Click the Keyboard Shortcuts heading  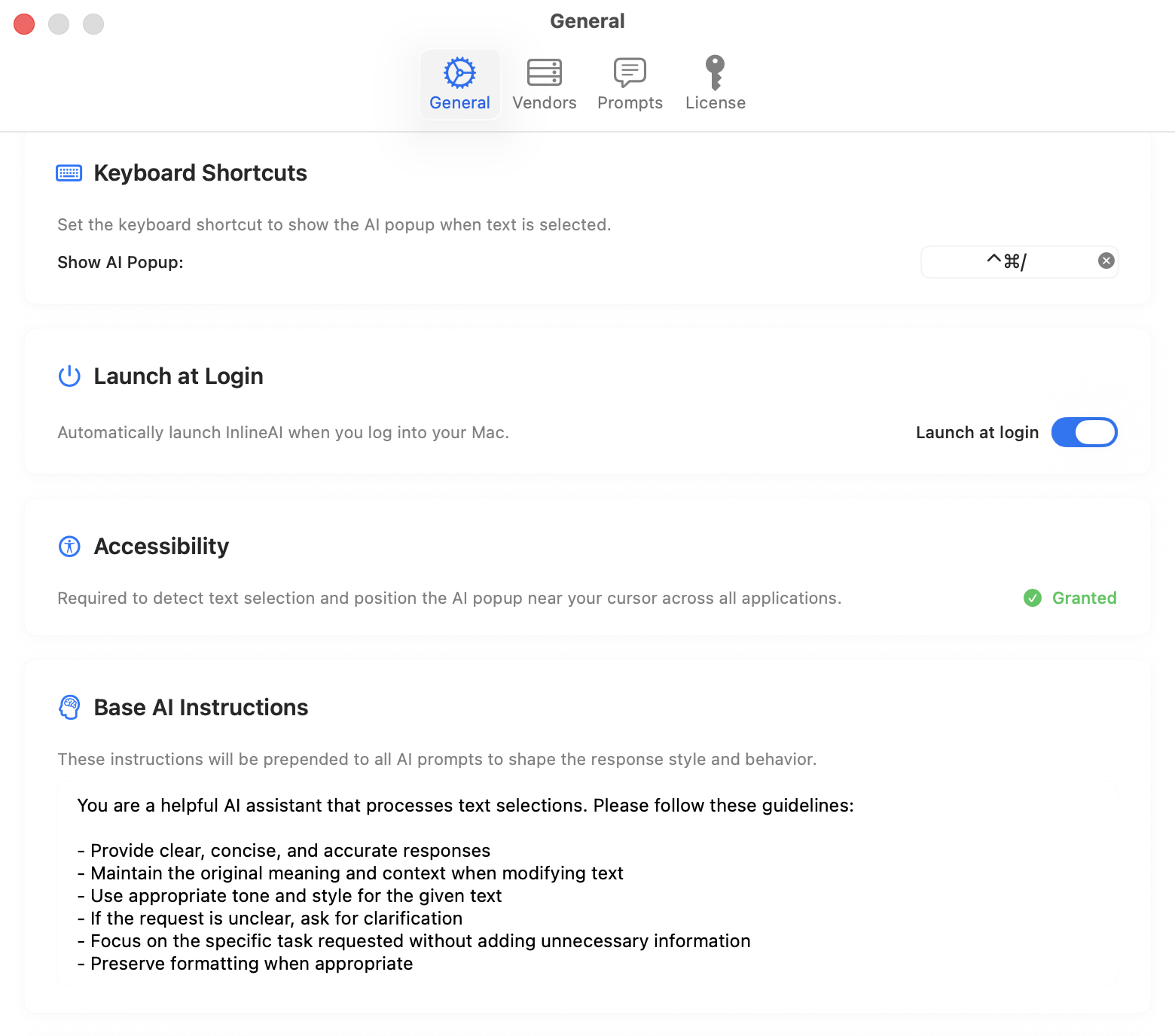point(200,173)
